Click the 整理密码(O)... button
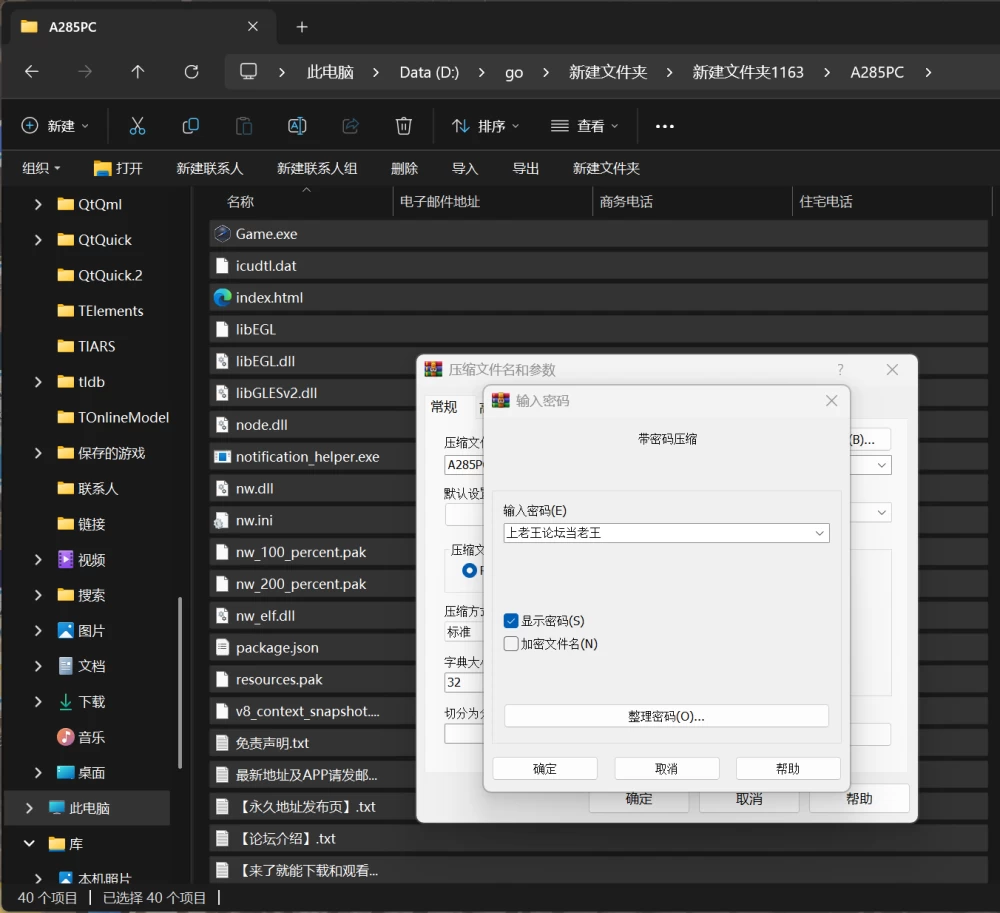This screenshot has width=1000, height=913. coord(666,716)
